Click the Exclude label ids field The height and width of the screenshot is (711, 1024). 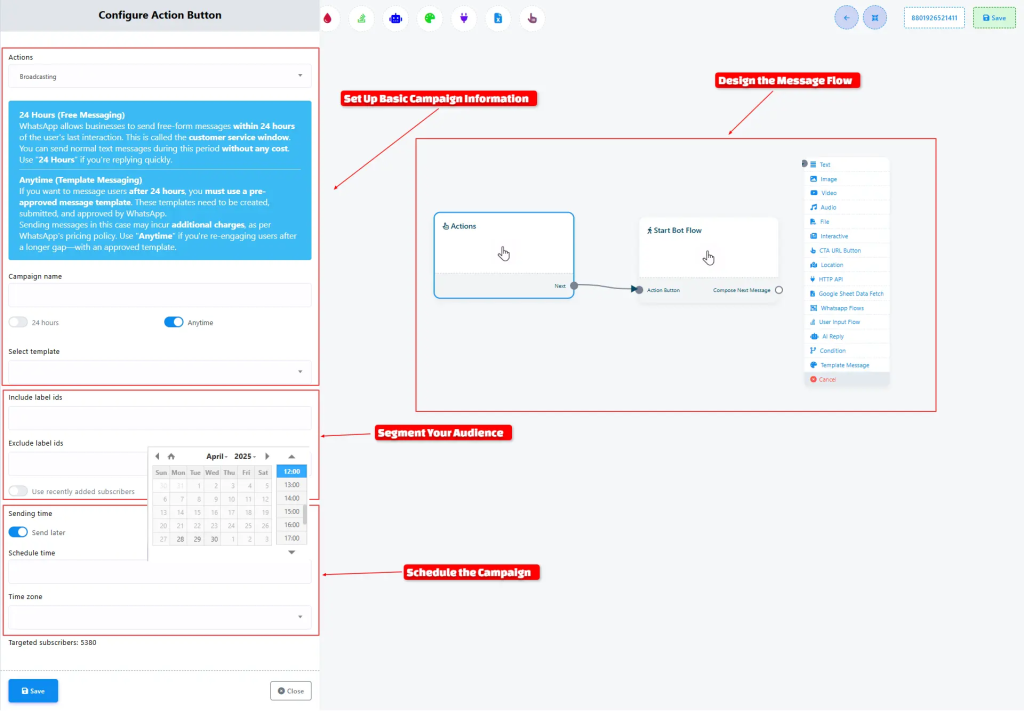pos(78,464)
